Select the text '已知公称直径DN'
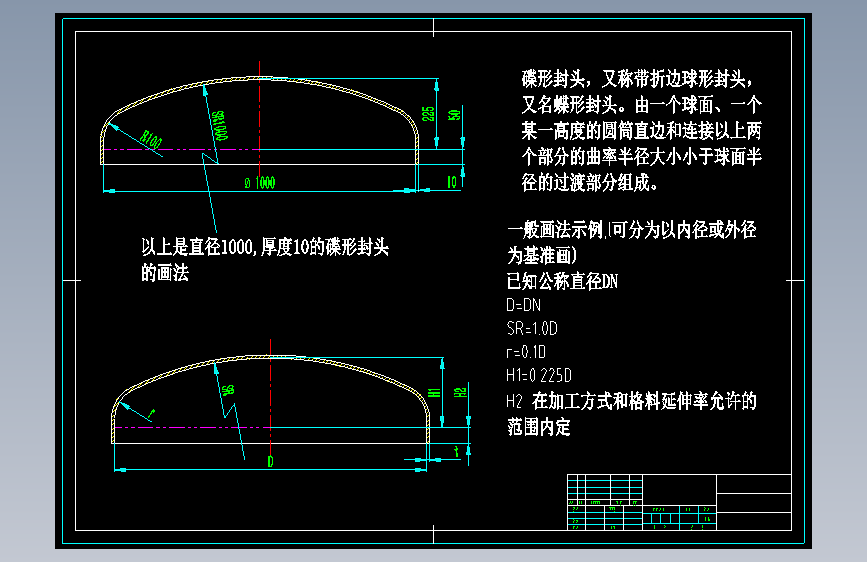The height and width of the screenshot is (562, 867). click(562, 282)
